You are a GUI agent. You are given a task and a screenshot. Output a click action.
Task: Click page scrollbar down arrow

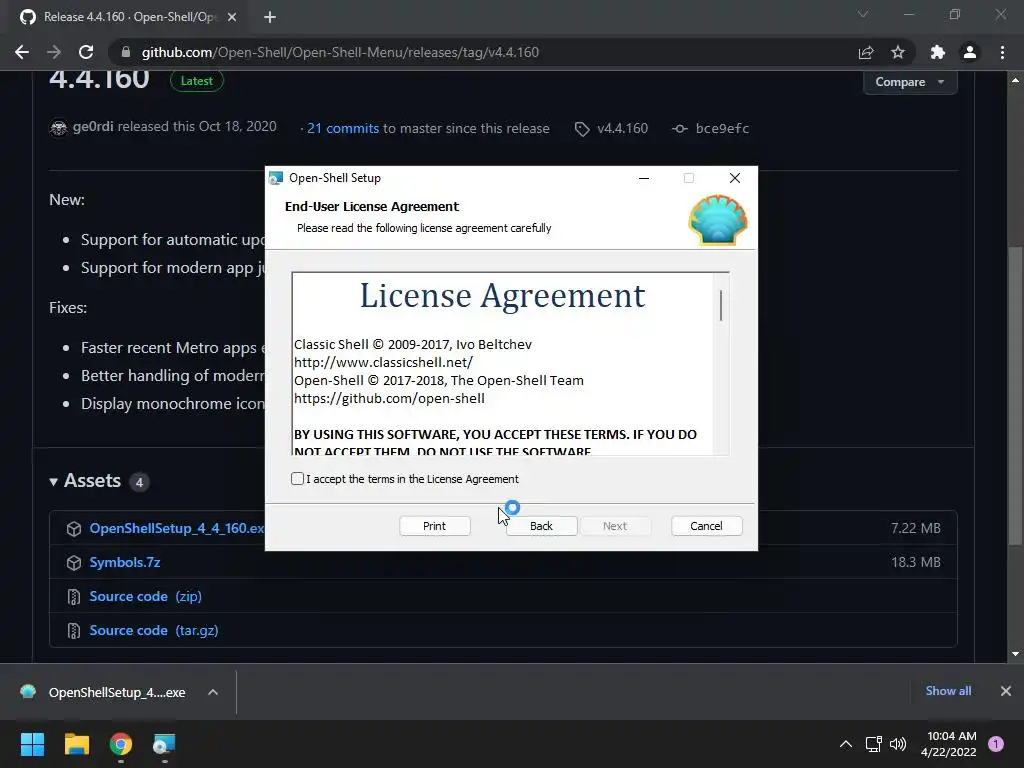1015,654
